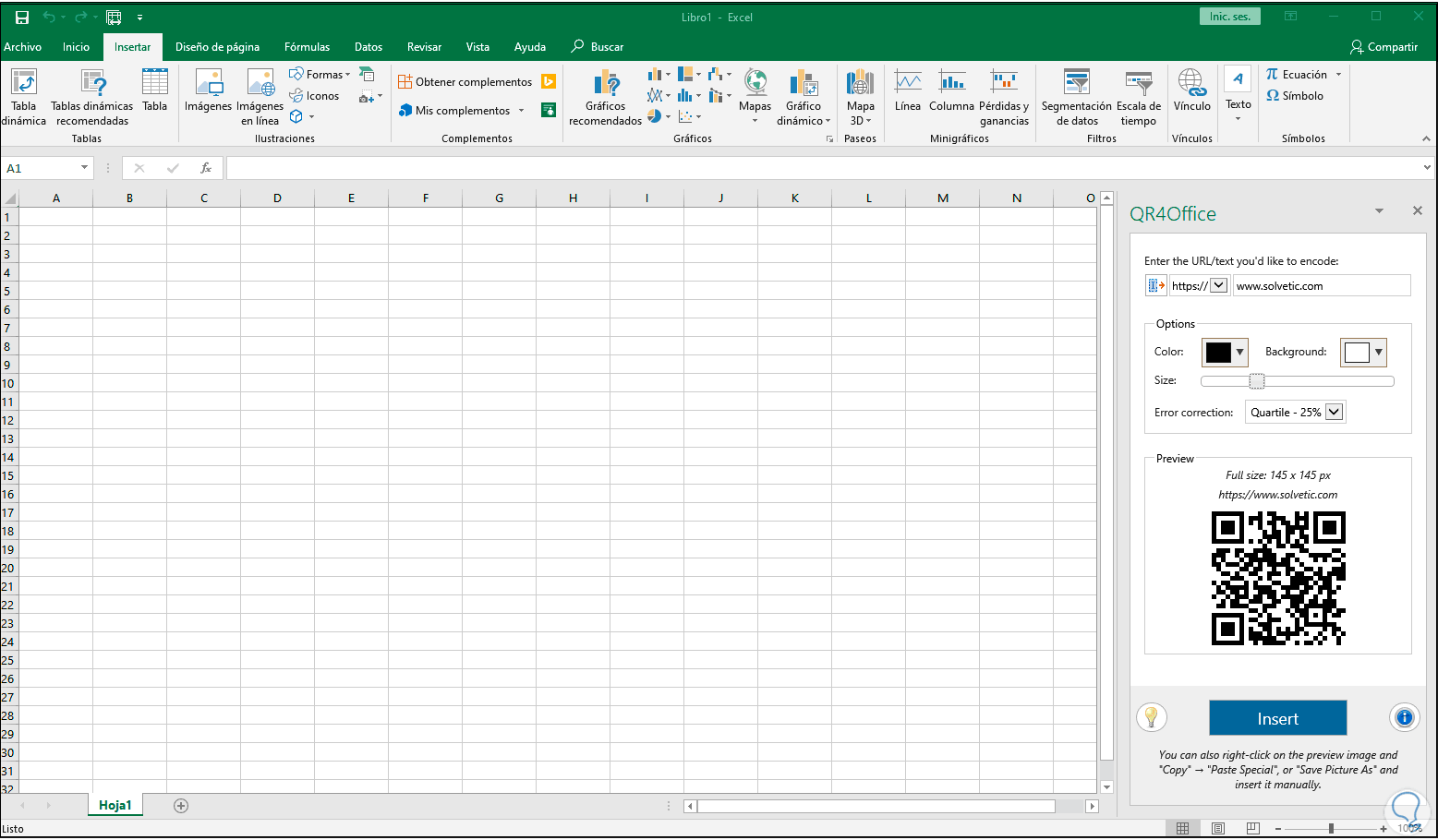The width and height of the screenshot is (1438, 840).
Task: Expand the Ecuación dropdown arrow
Action: pos(1338,75)
